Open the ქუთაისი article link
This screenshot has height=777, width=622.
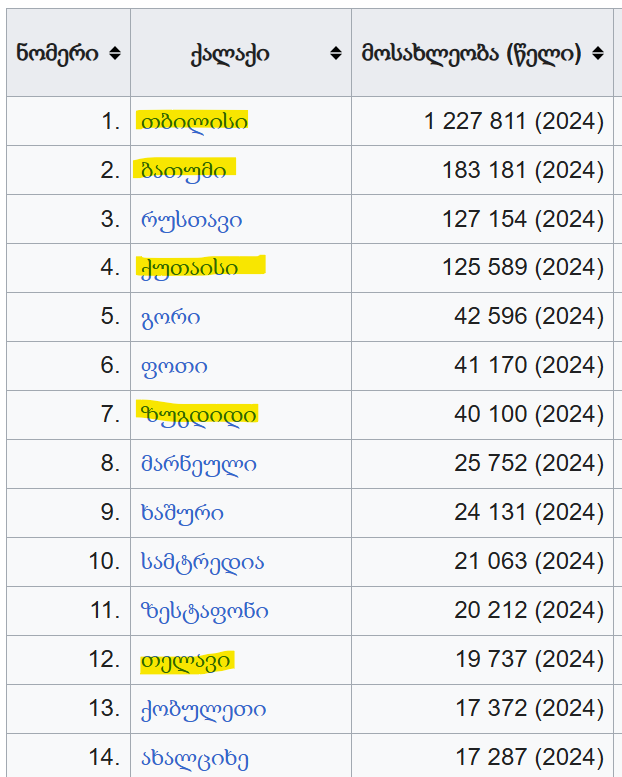click(191, 269)
